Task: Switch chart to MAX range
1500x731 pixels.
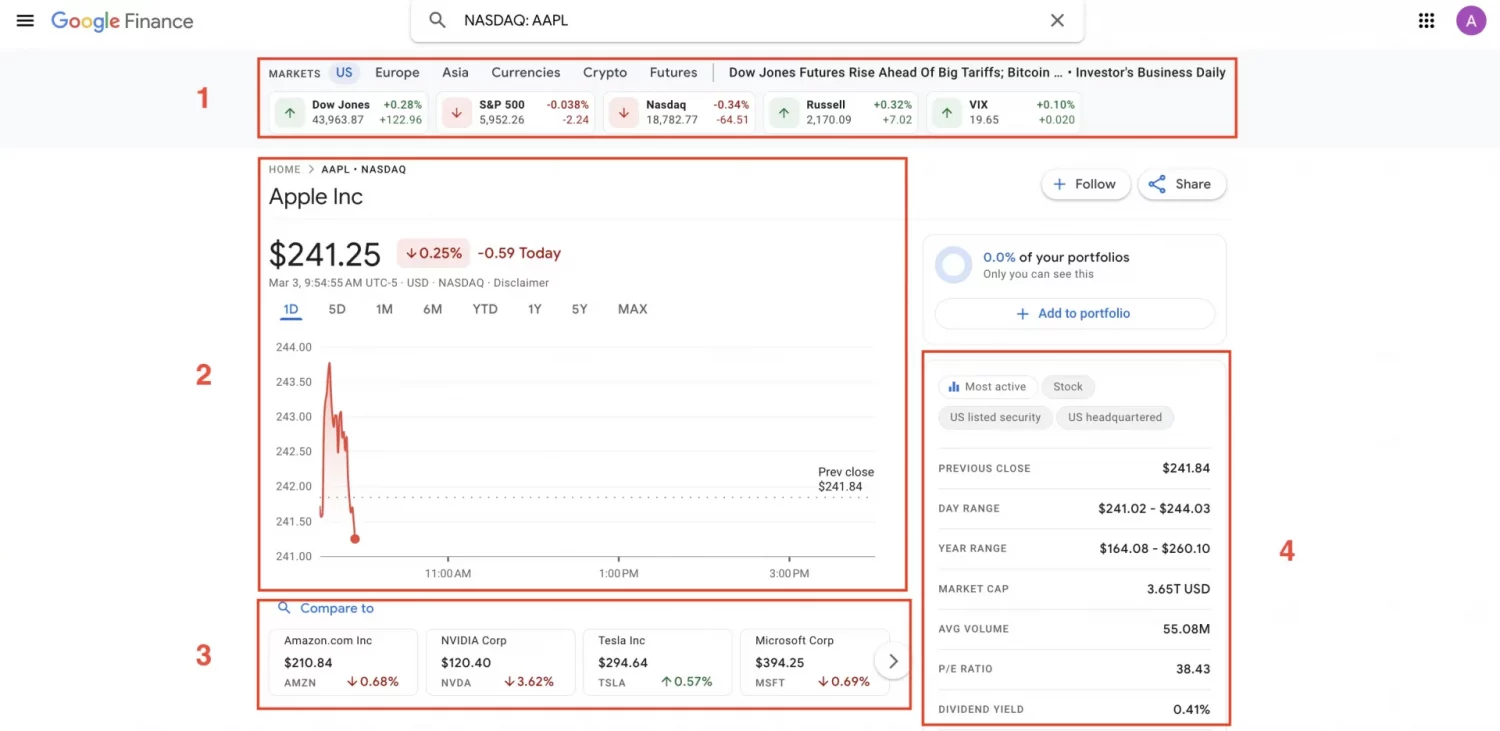Action: [x=633, y=309]
